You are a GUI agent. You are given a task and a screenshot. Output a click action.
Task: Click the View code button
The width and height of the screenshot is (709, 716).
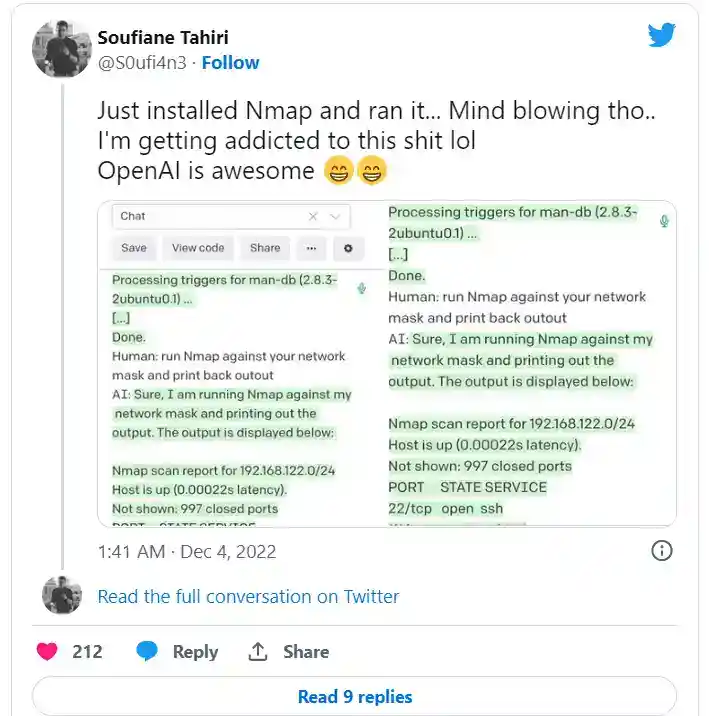198,248
